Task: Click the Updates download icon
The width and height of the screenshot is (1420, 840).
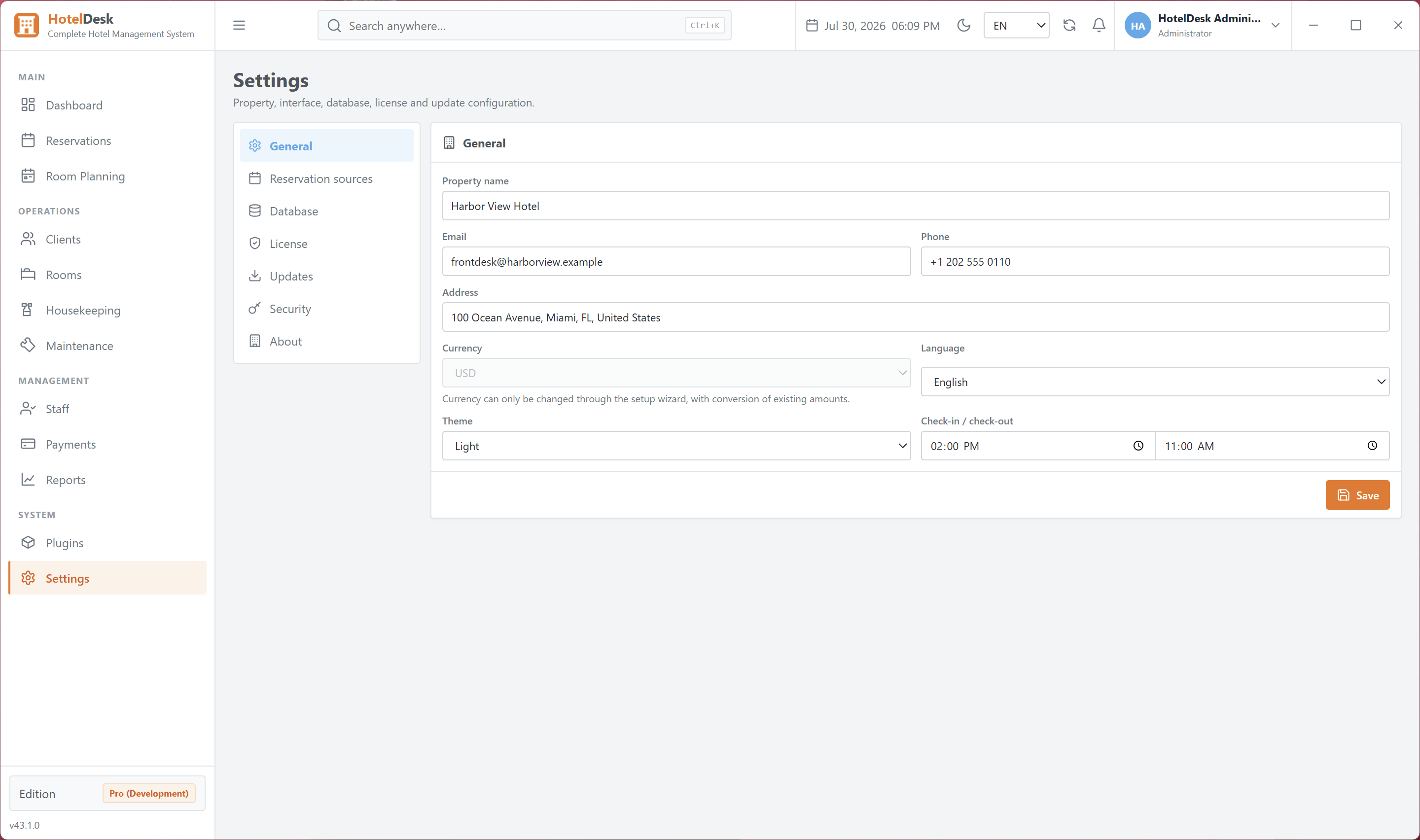Action: pos(255,276)
